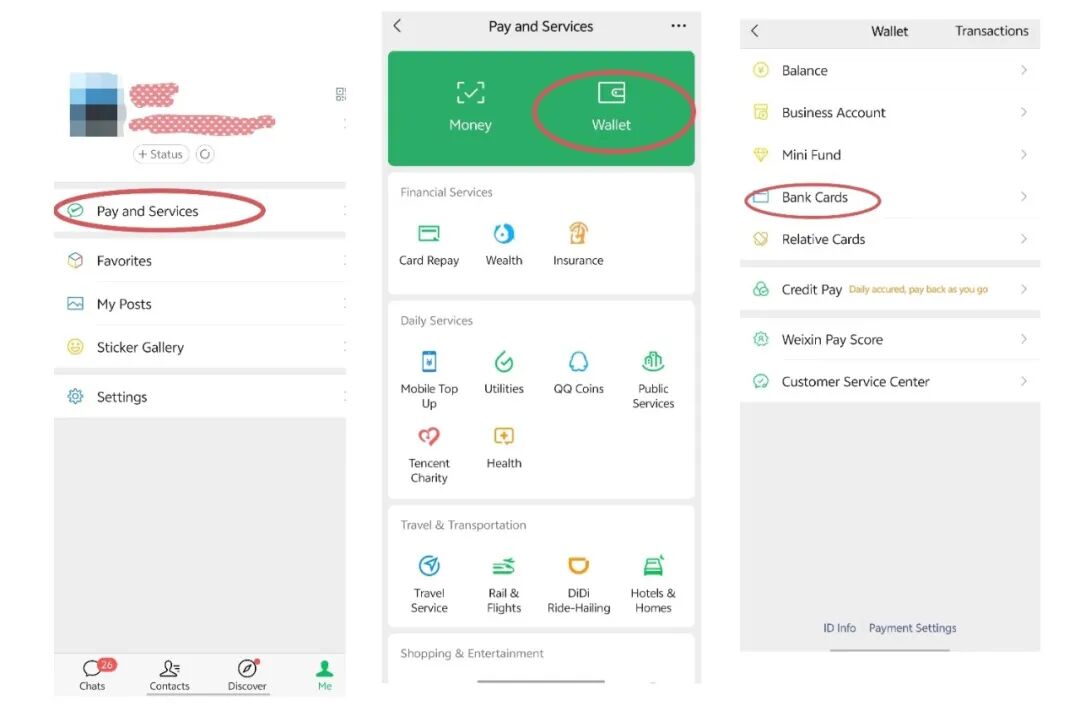Expand the Bank Cards row chevron
This screenshot has height=722, width=1080.
tap(1024, 197)
